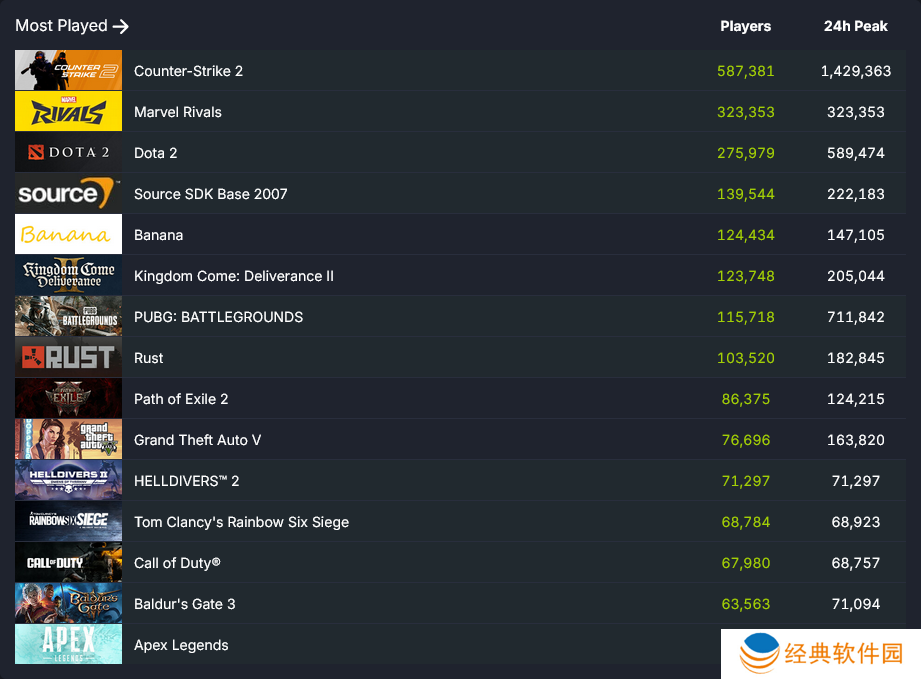Select the Rainbow Six Siege thumbnail
Screen dimensions: 921x679
click(x=68, y=522)
